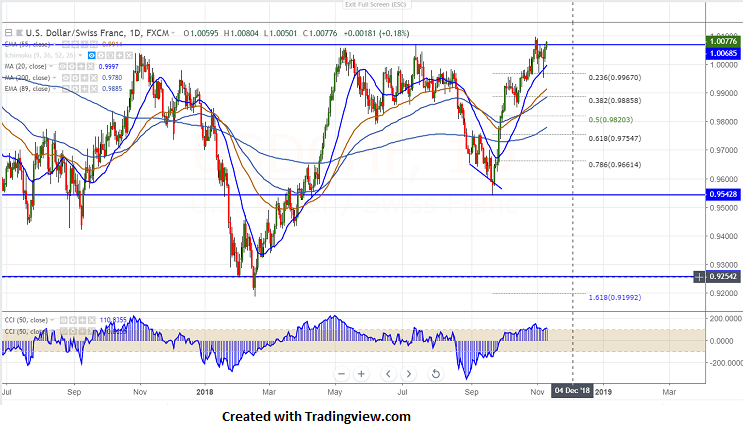Select the 0.92542 crosshair price label
Screen dimensions: 743x428
pos(723,276)
